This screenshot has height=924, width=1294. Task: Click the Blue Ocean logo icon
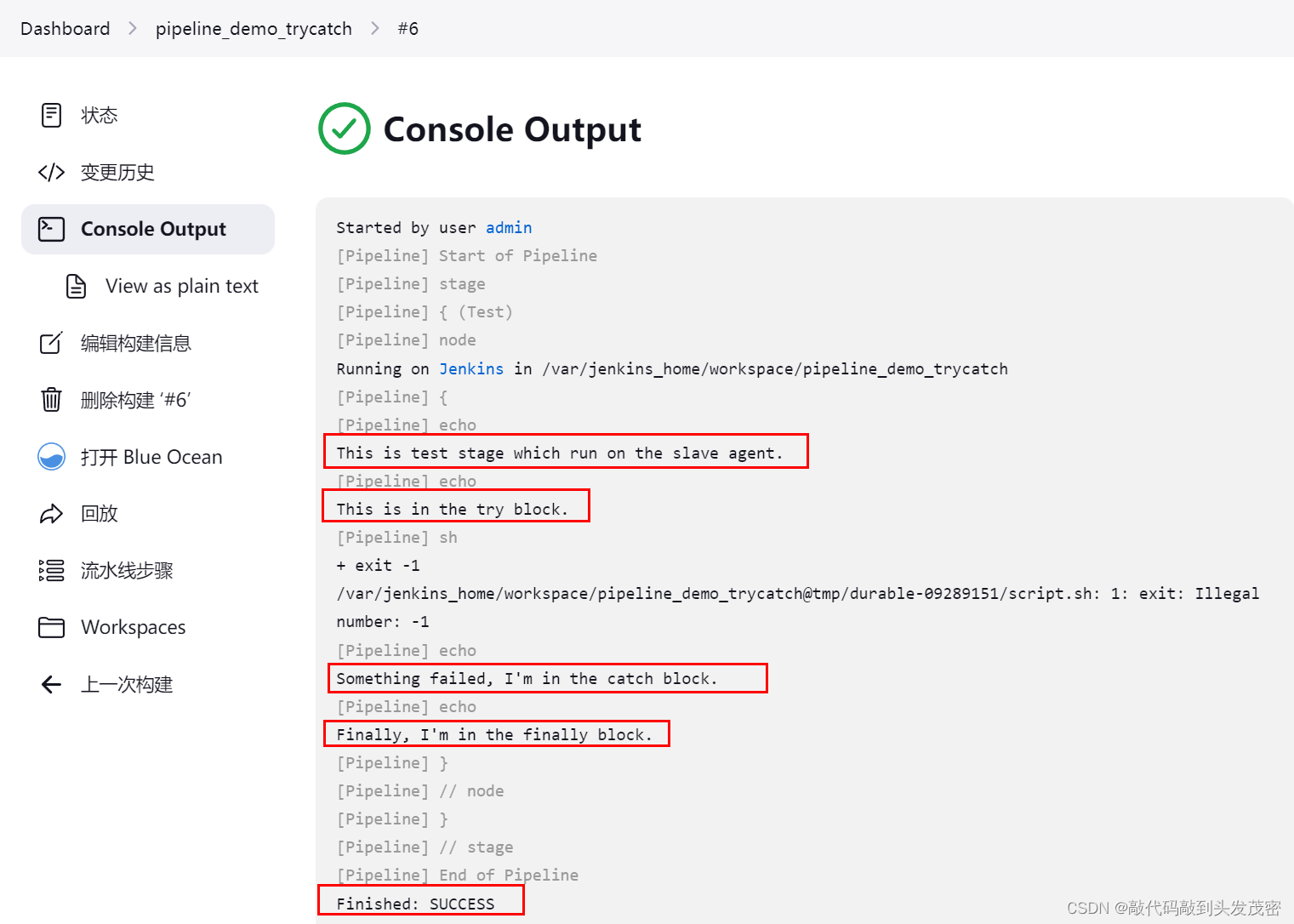click(x=51, y=457)
